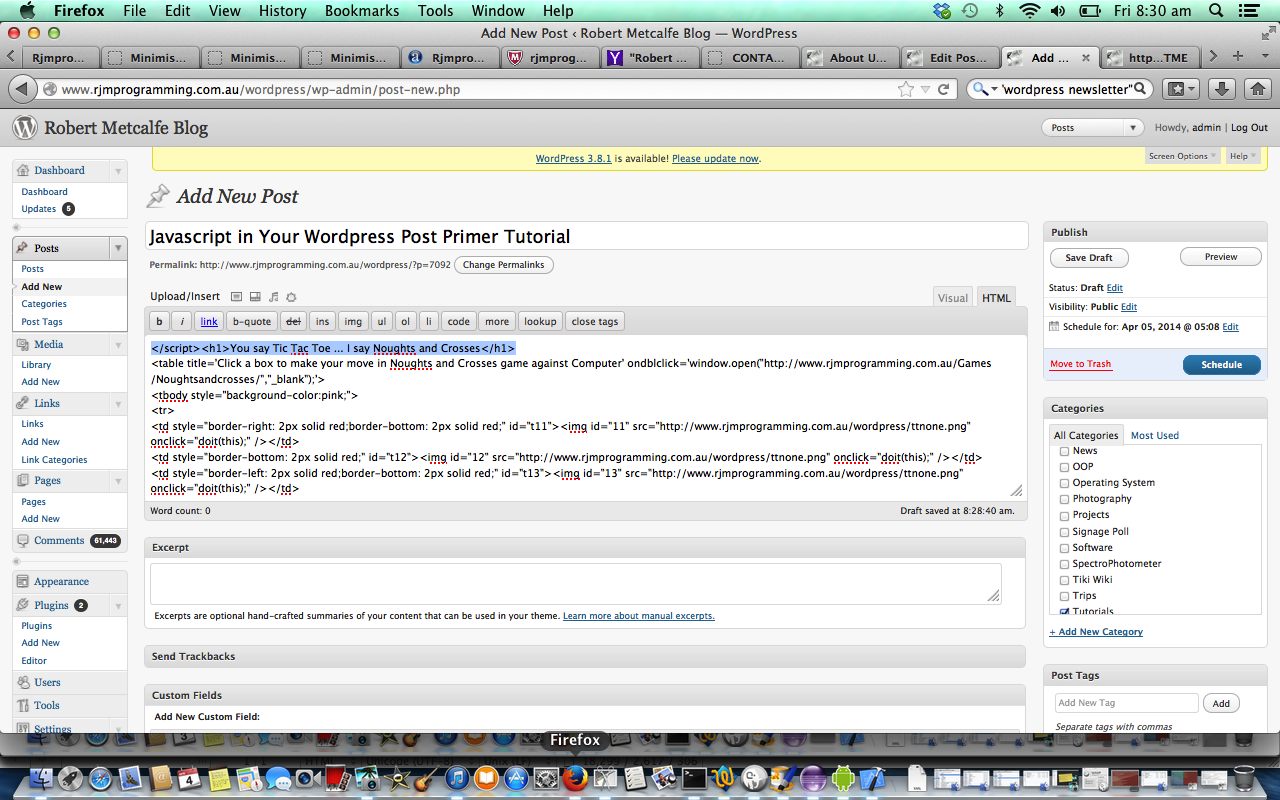Click the Add Media upload icon

tap(291, 297)
